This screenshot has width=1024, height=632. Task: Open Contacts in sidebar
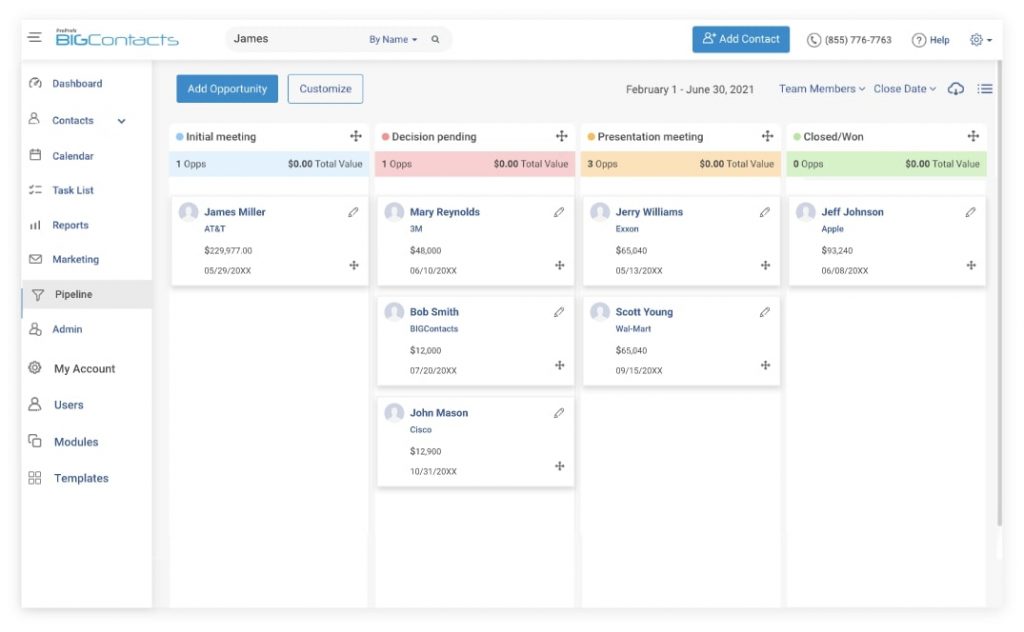tap(72, 121)
